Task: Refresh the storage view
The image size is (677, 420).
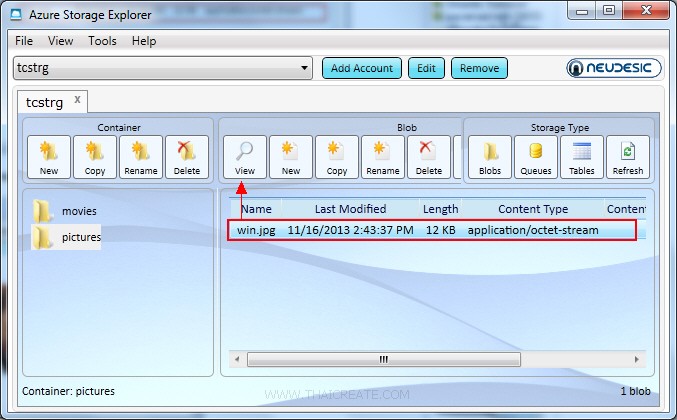Action: pos(628,157)
